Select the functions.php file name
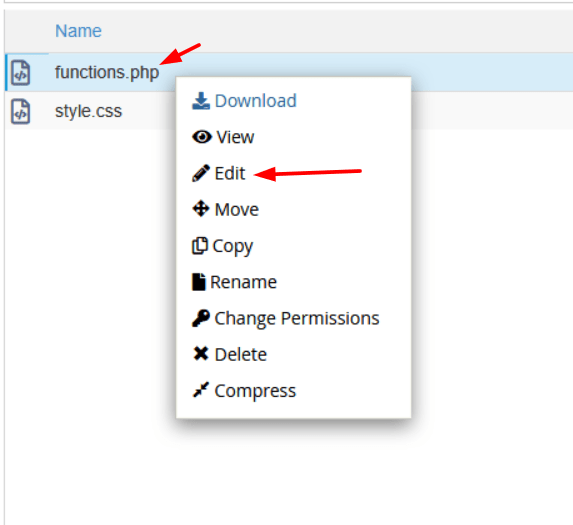 pyautogui.click(x=107, y=72)
